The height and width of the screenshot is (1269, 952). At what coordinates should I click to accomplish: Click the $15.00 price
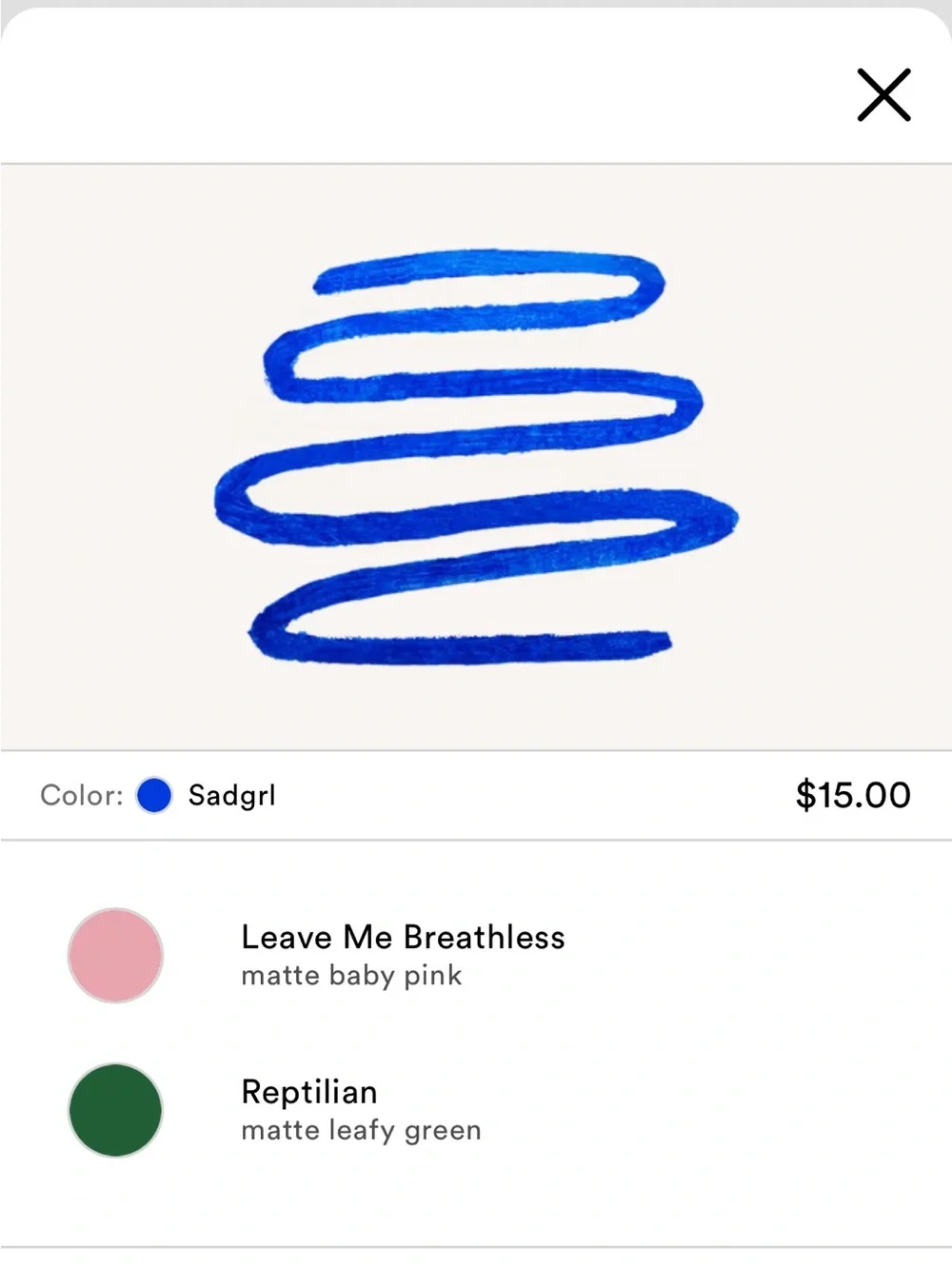pos(853,795)
